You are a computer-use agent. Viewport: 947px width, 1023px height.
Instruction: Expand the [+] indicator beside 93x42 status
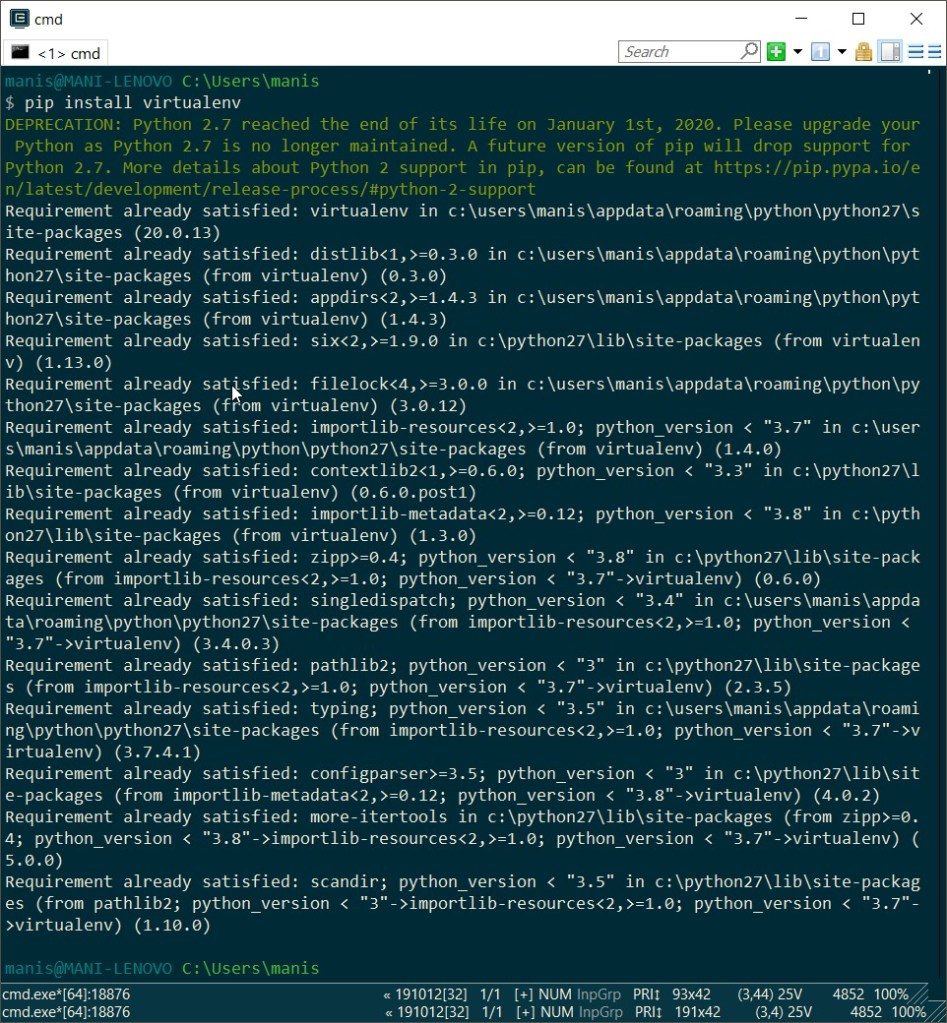pyautogui.click(x=523, y=995)
